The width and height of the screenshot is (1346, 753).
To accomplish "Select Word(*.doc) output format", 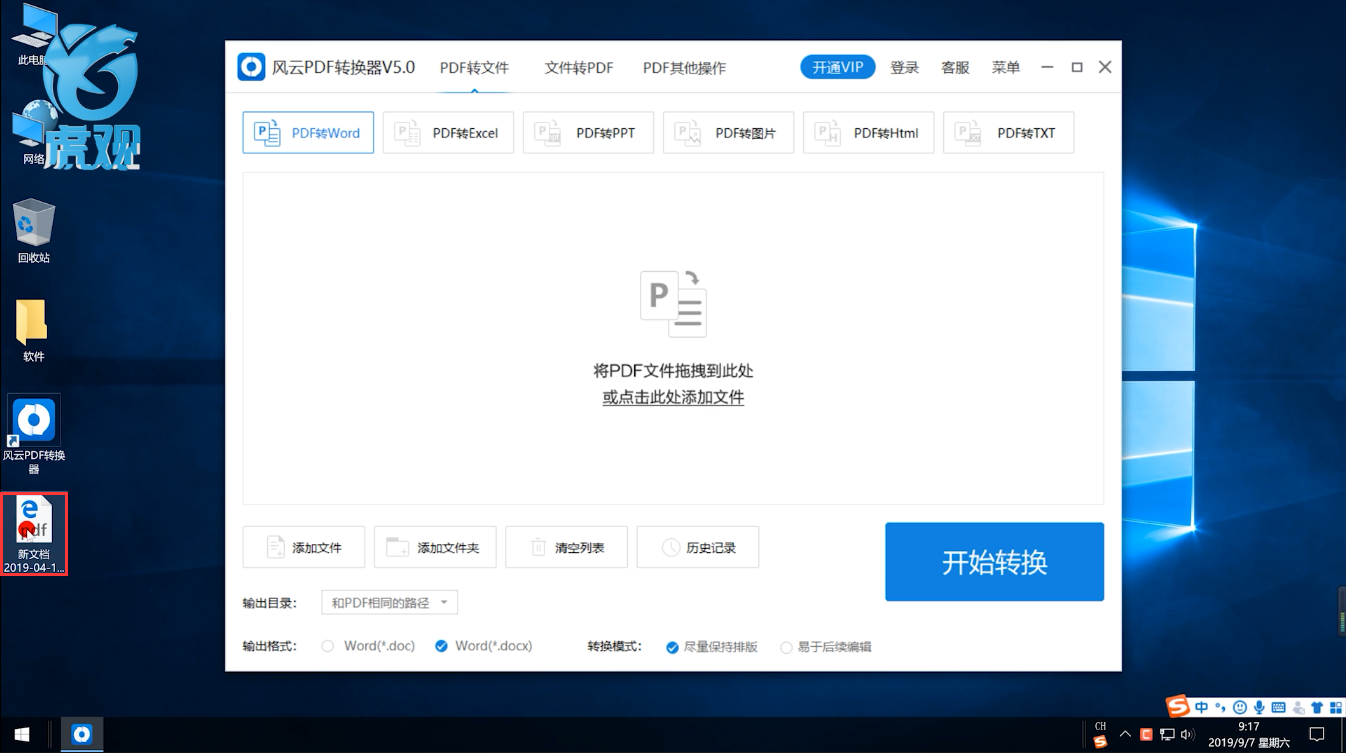I will [x=368, y=646].
